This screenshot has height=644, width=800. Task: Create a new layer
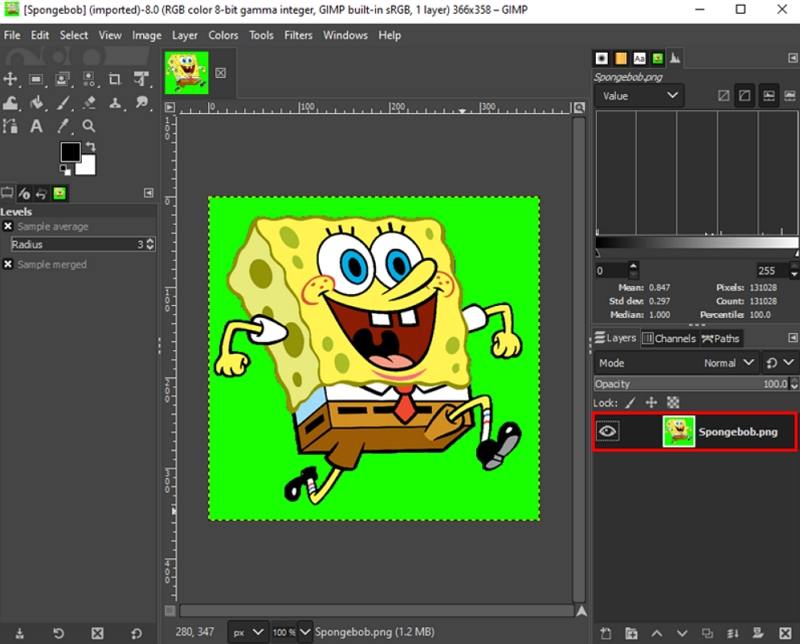(606, 633)
